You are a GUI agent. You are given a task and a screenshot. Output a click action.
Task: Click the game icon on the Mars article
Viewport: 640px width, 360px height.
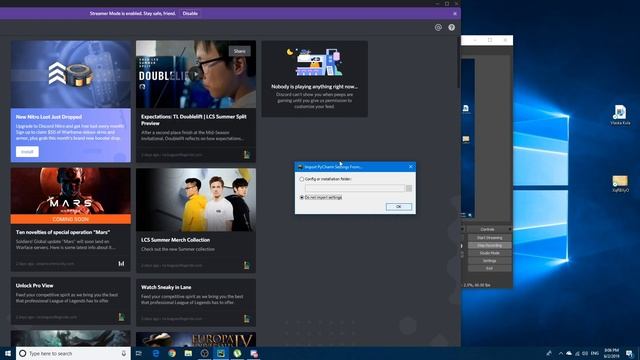(x=121, y=264)
